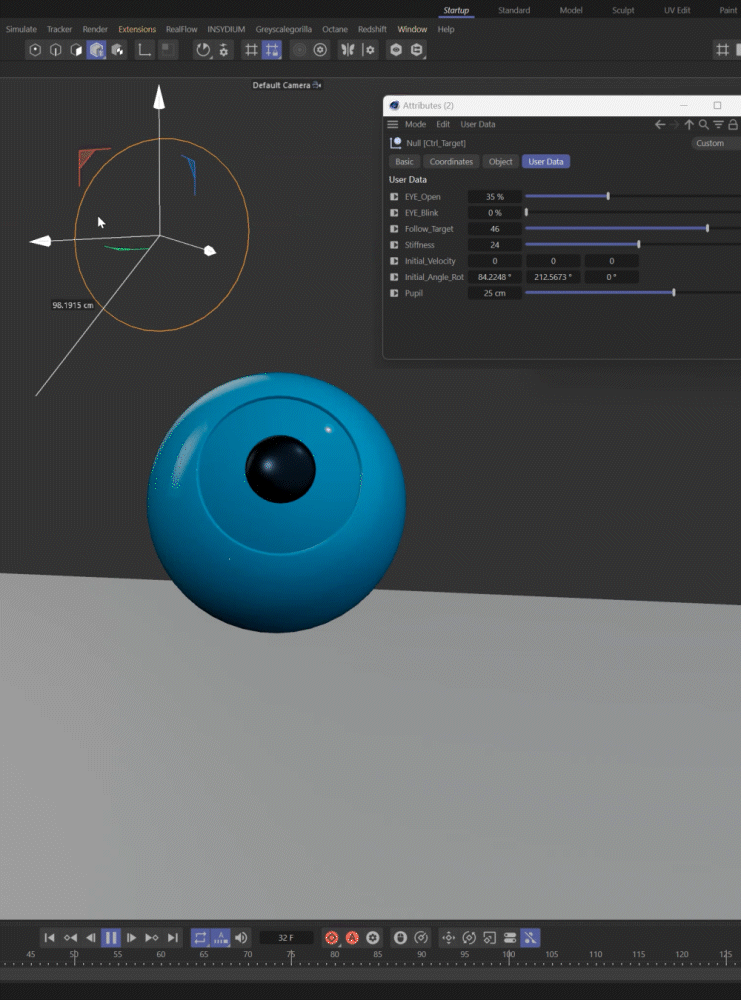Open the Extensions menu
The width and height of the screenshot is (741, 1000).
point(136,29)
